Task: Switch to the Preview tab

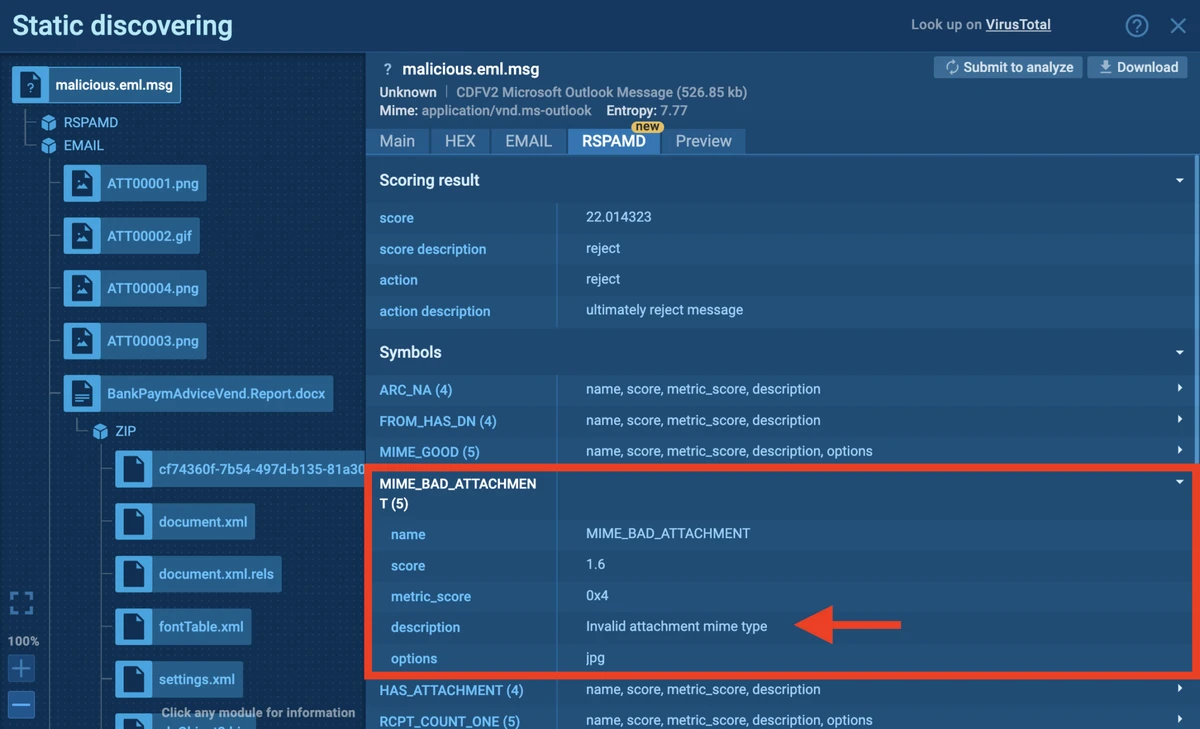Action: (x=703, y=141)
